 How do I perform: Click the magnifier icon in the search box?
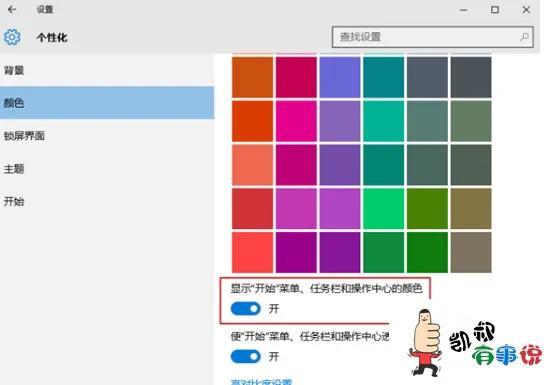(x=524, y=37)
